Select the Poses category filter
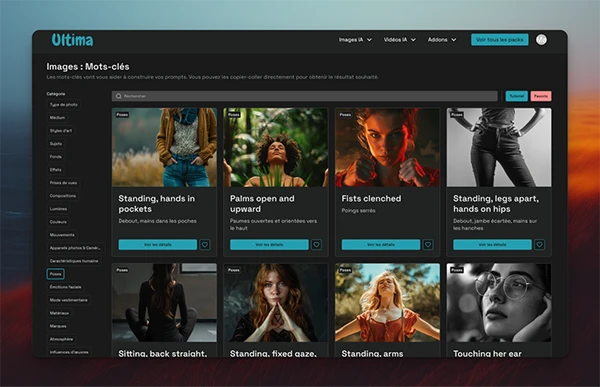Image resolution: width=600 pixels, height=387 pixels. coord(55,274)
